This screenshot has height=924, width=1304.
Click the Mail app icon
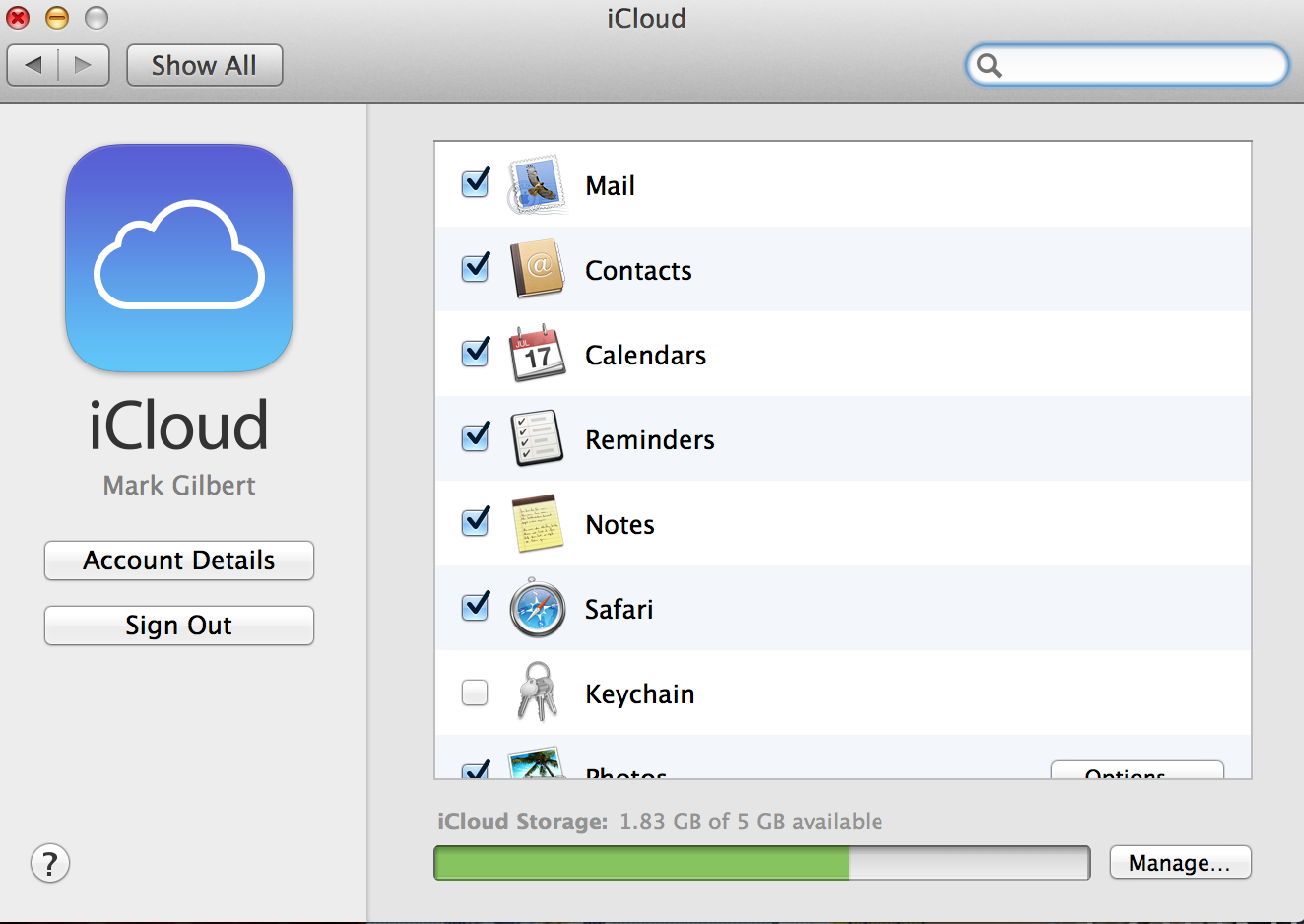(x=537, y=184)
